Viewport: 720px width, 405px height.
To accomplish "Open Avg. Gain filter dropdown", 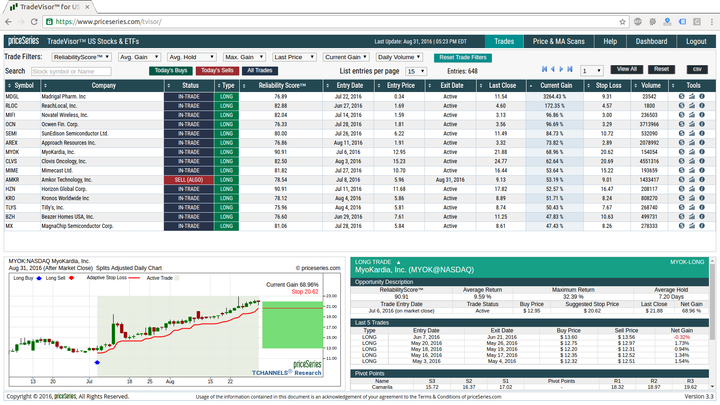I will 139,57.
